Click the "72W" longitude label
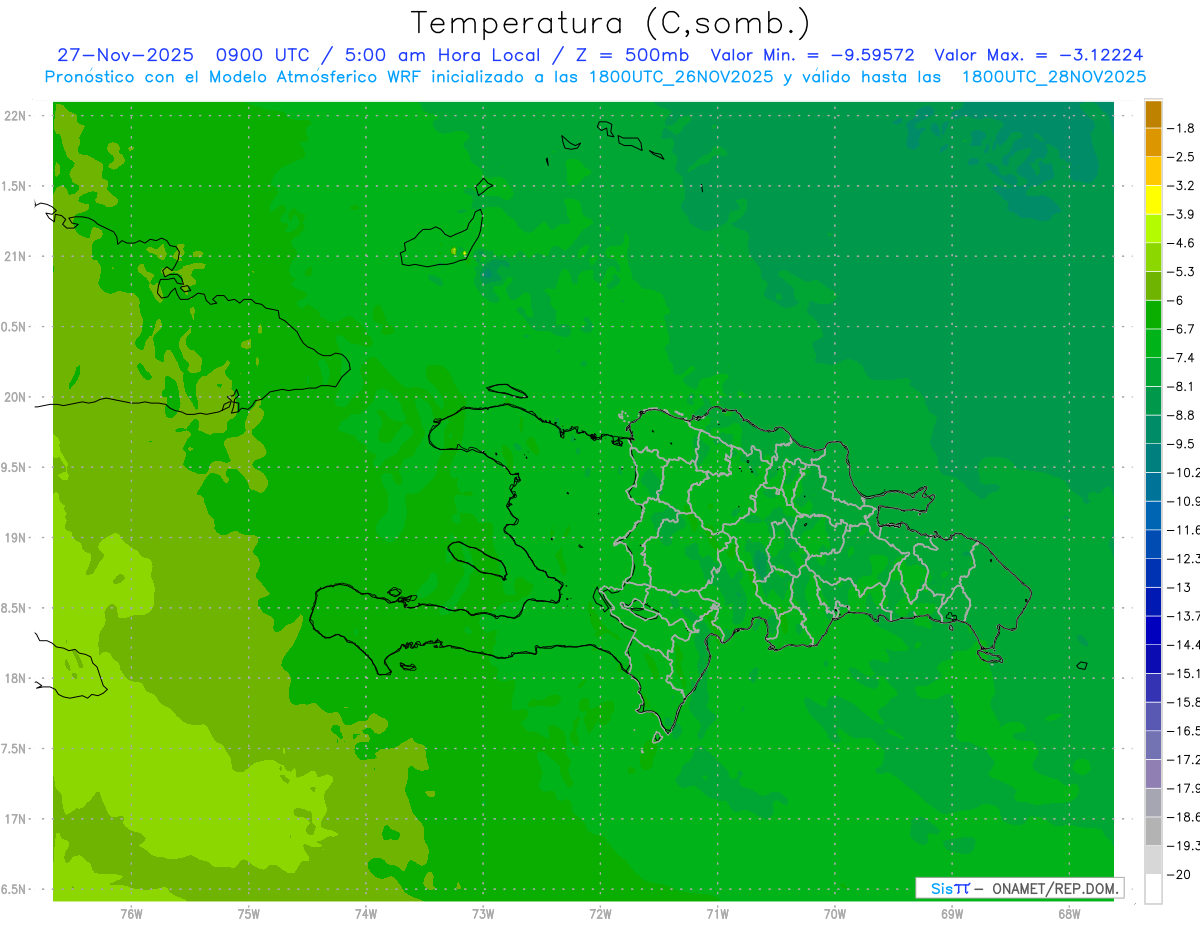This screenshot has width=1200, height=927. coord(600,914)
